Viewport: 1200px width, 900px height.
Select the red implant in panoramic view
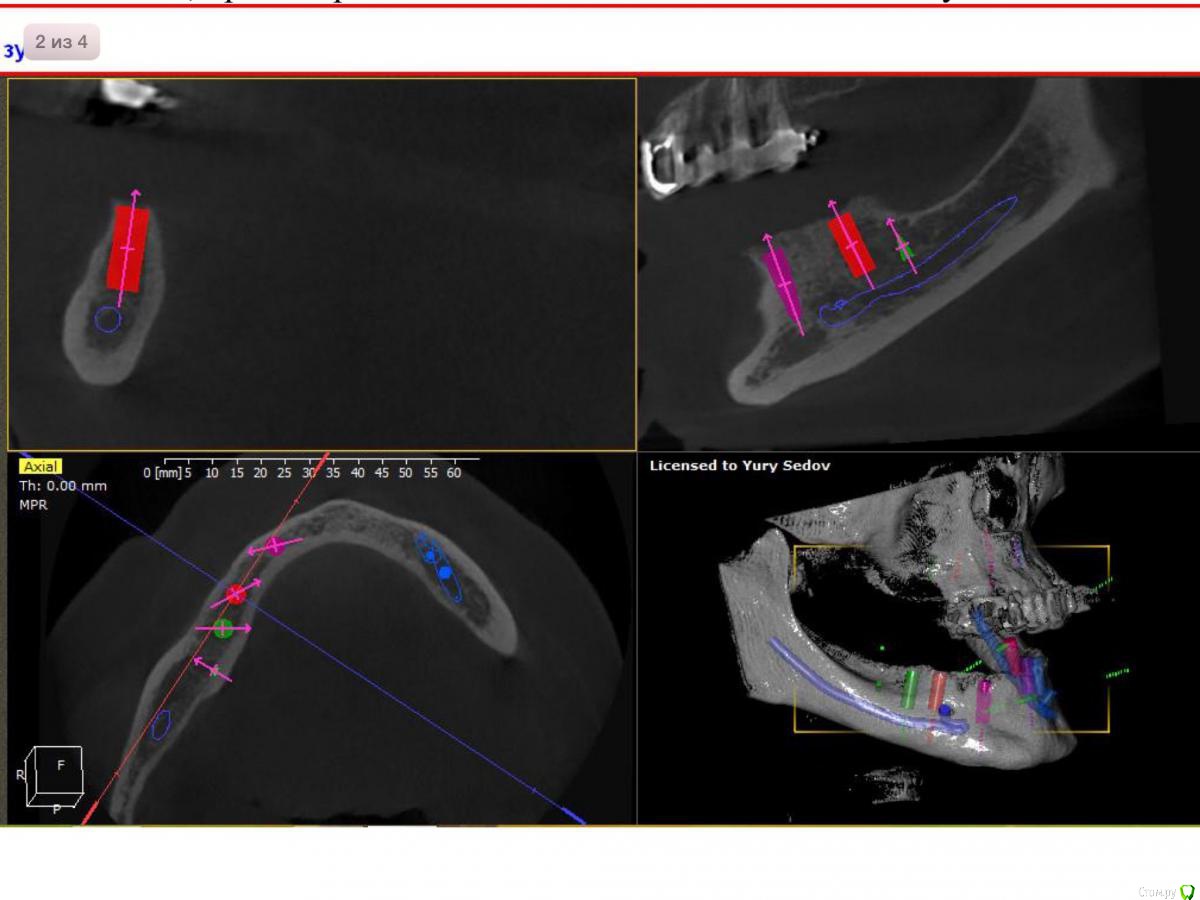point(852,244)
